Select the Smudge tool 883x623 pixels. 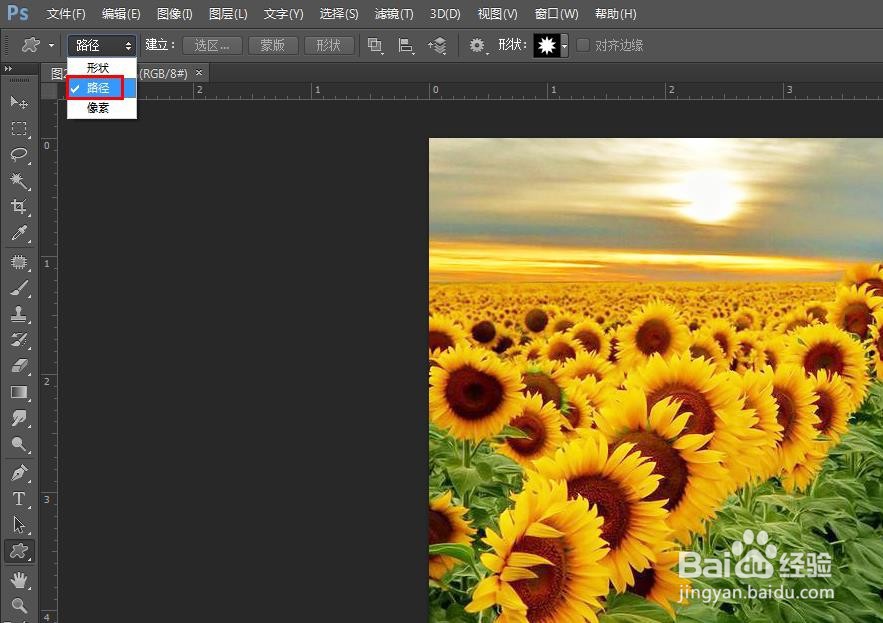tap(19, 417)
